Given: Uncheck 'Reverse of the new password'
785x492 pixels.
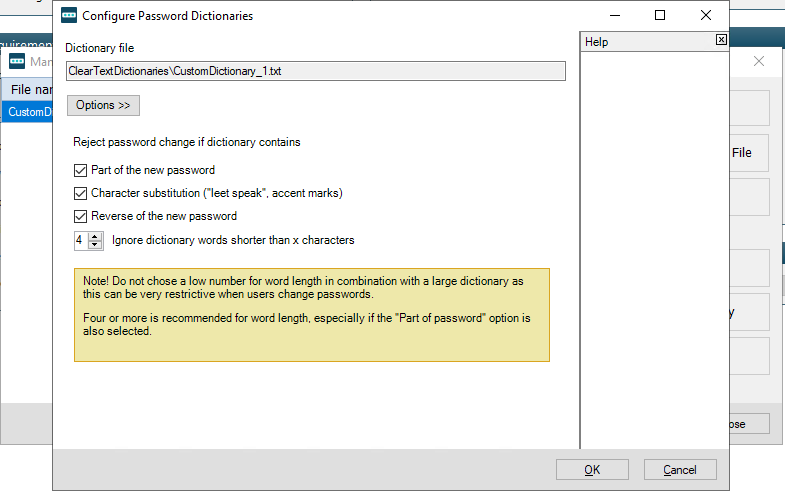Looking at the screenshot, I should pos(81,216).
